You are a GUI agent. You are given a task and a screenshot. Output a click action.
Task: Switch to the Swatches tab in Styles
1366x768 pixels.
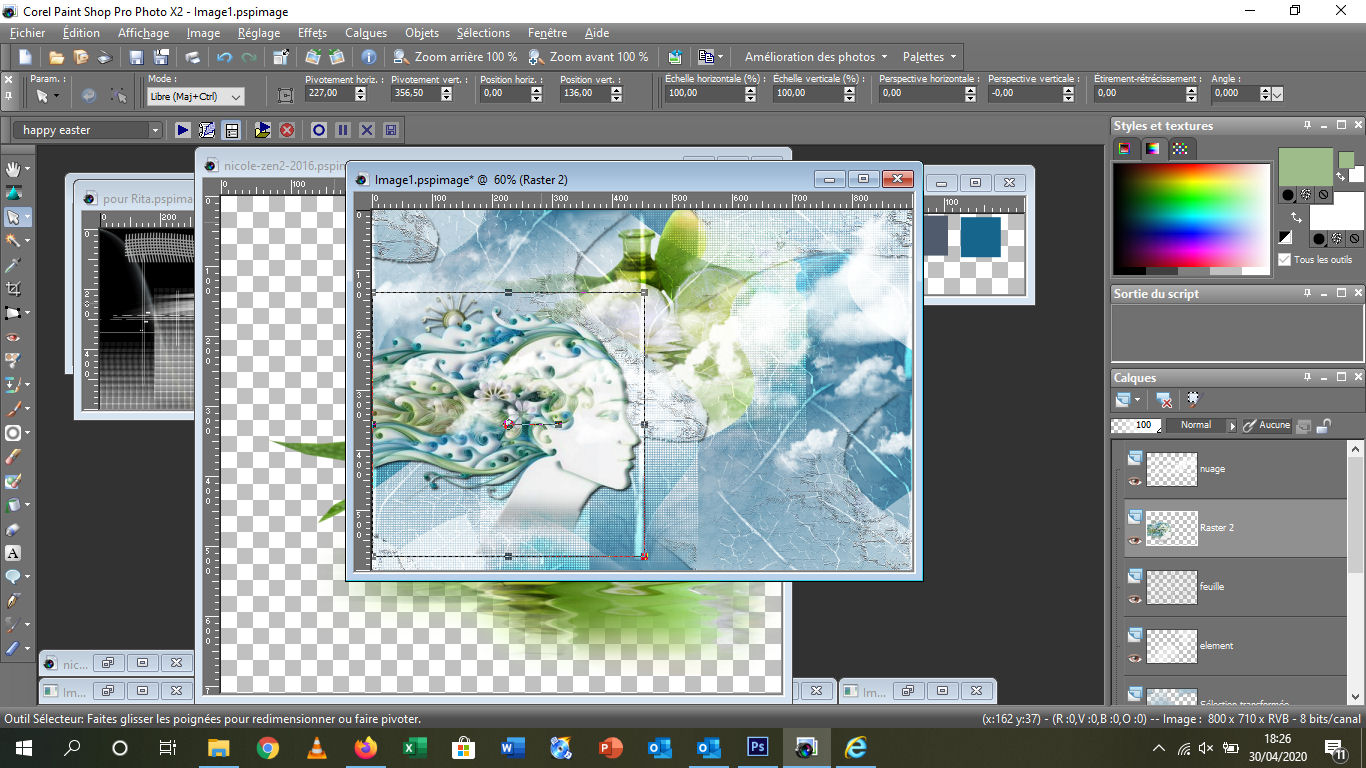click(x=1181, y=148)
